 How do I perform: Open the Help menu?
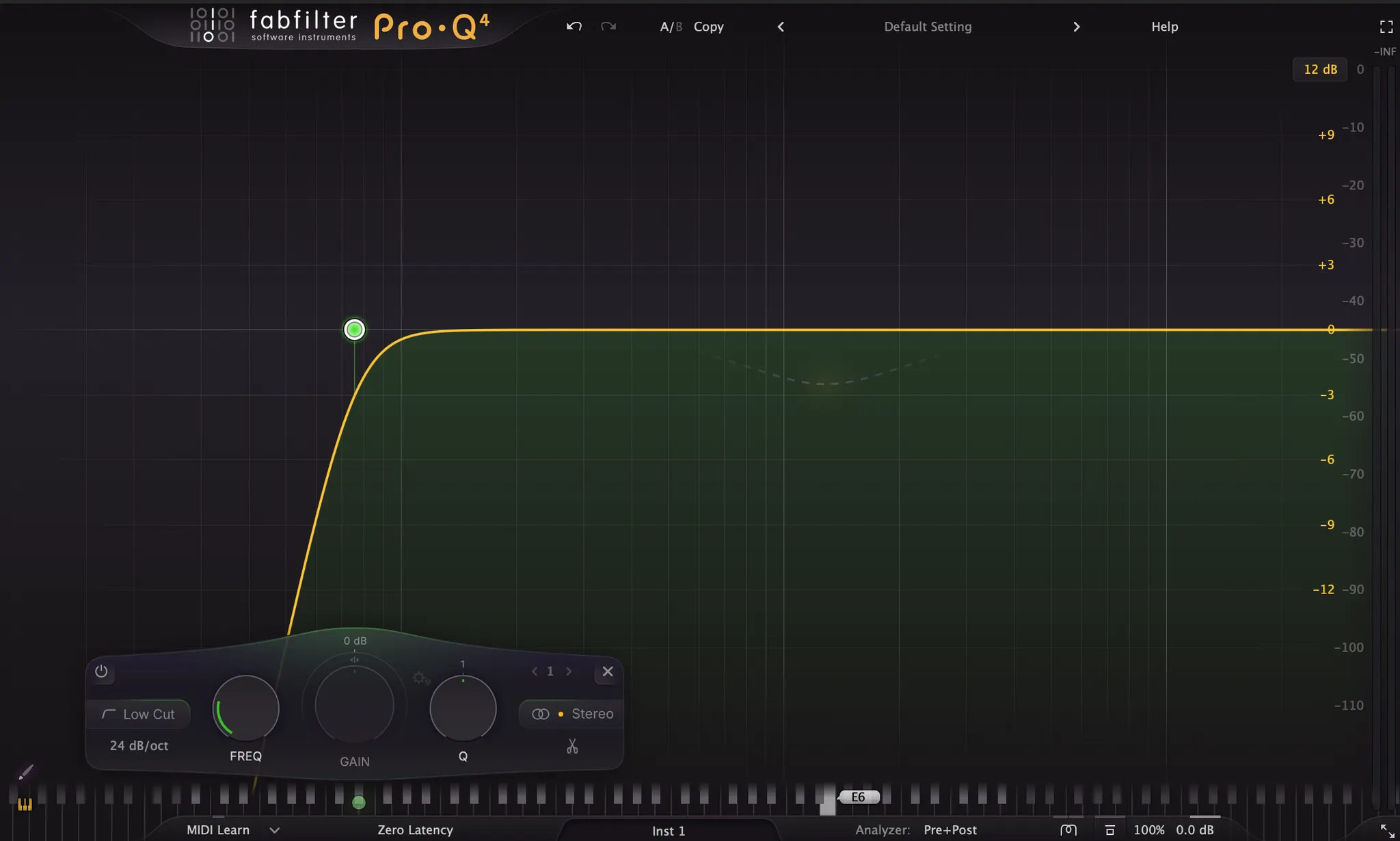coord(1164,27)
